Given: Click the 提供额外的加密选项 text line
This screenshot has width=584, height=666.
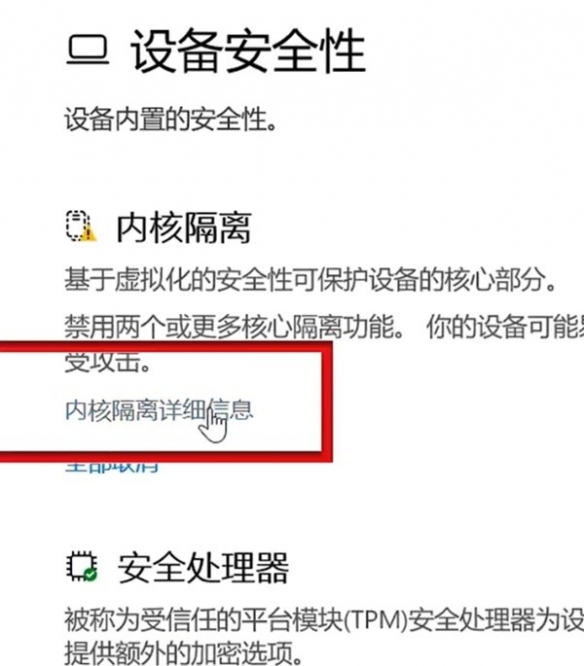Looking at the screenshot, I should click(x=183, y=652).
